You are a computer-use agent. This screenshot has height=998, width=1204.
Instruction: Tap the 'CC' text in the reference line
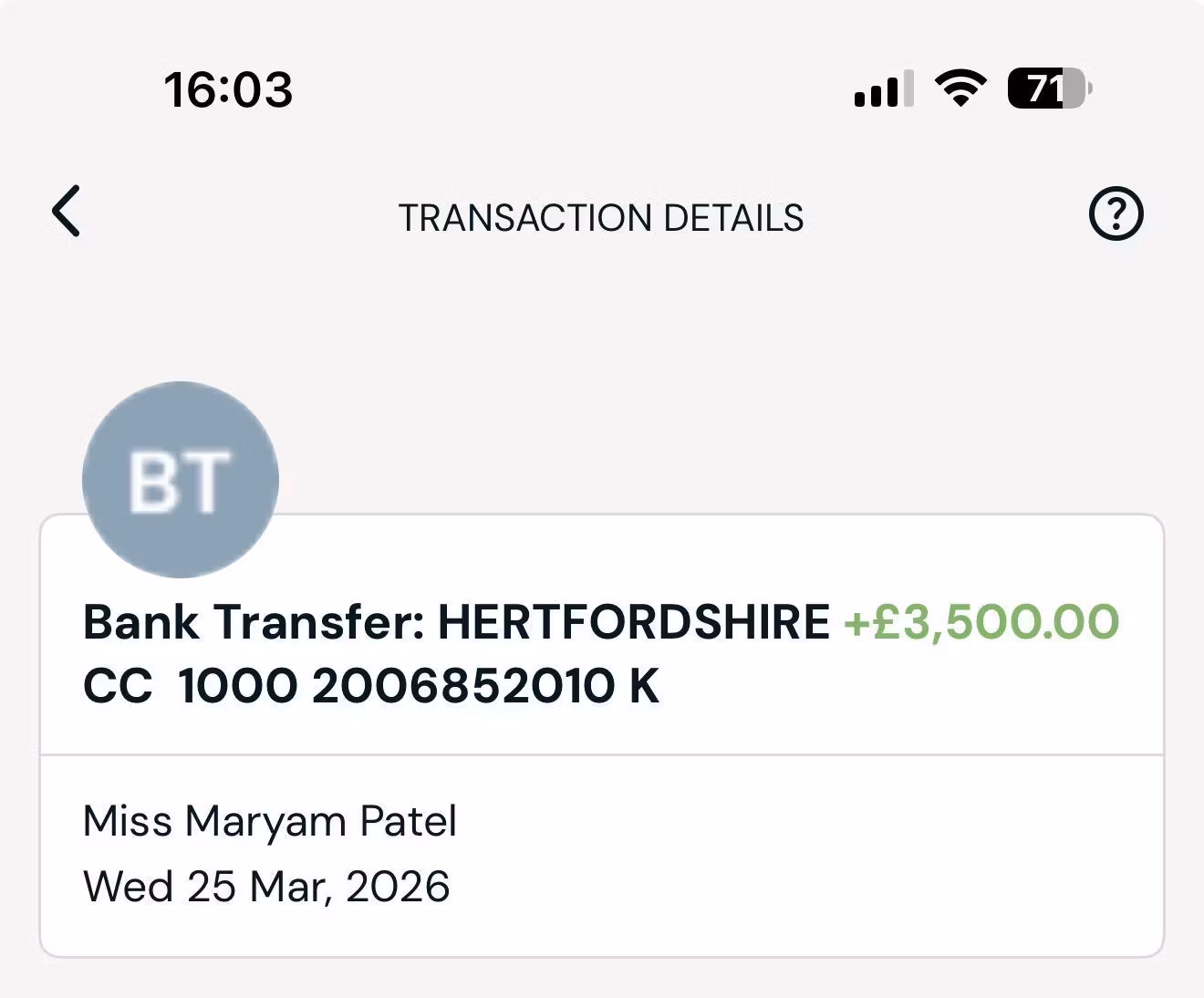point(117,686)
